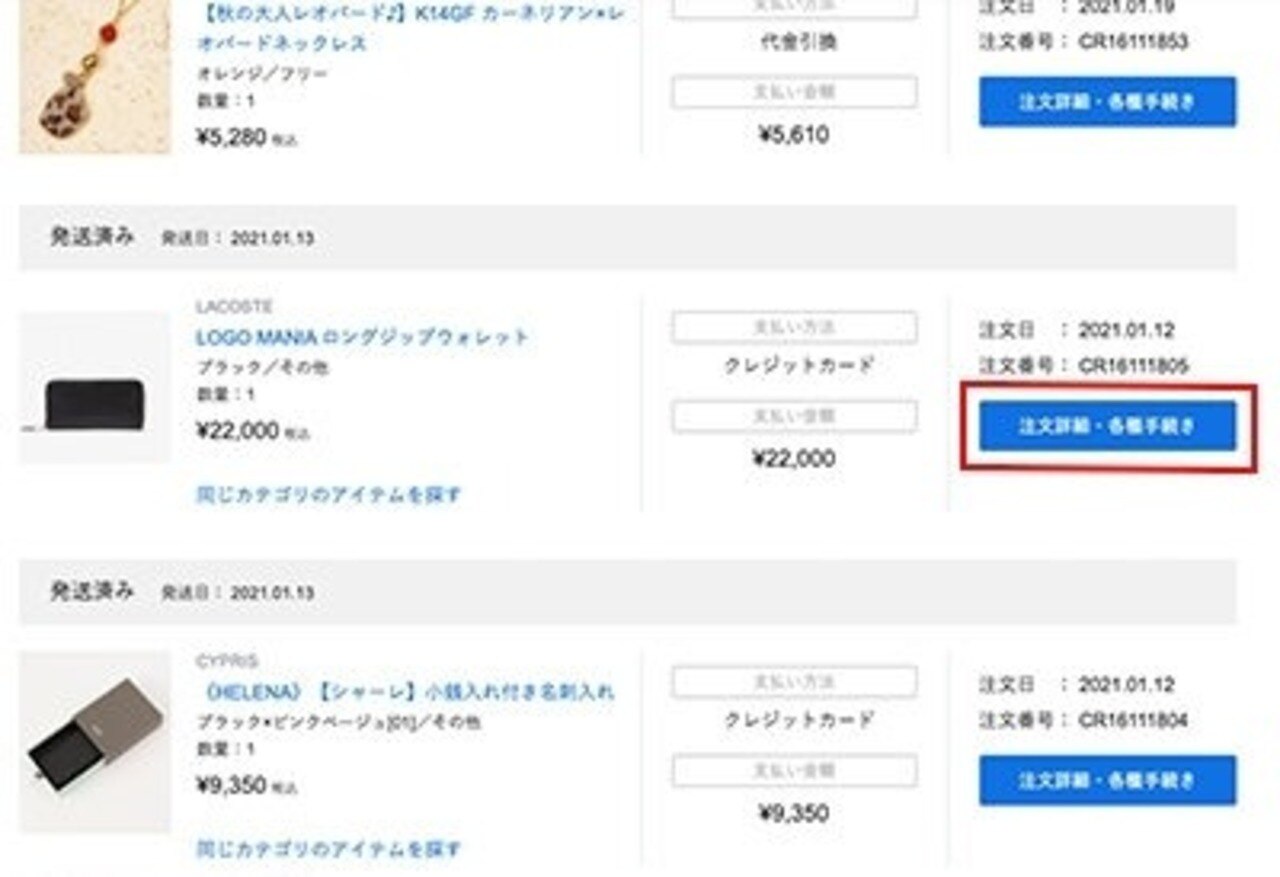The image size is (1280, 877).
Task: Click the 支払い方法 box in the LACOSTE order
Action: click(794, 328)
